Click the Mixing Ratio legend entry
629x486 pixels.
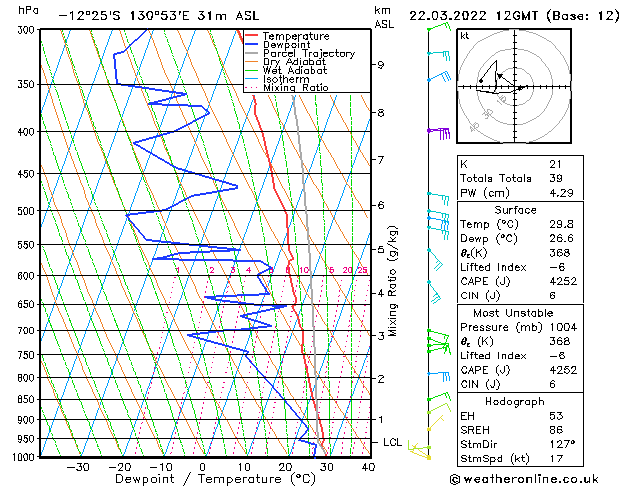[296, 87]
